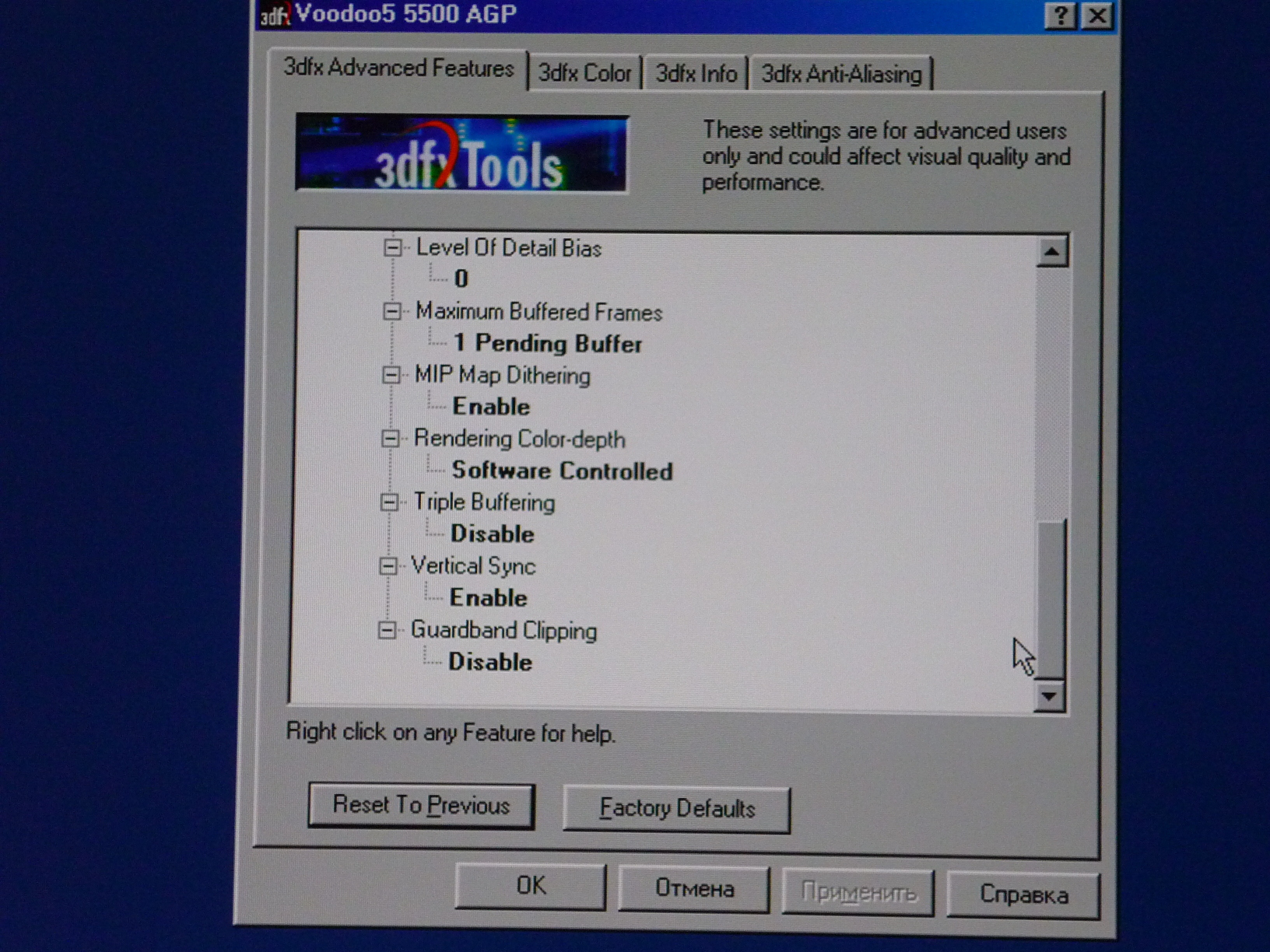This screenshot has width=1270, height=952.
Task: Collapse the Rendering Color-depth node
Action: click(390, 439)
